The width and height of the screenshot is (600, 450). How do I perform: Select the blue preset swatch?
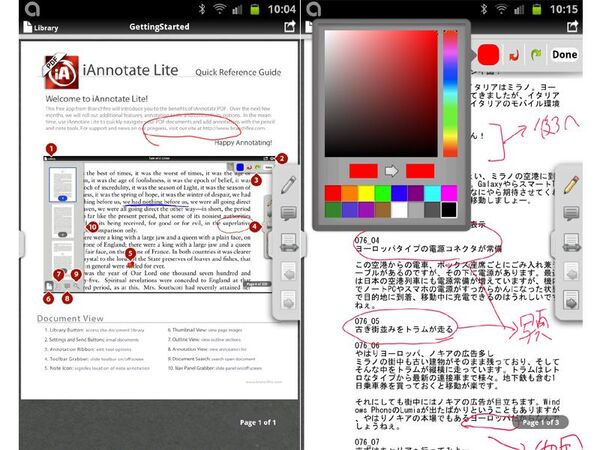tap(399, 193)
